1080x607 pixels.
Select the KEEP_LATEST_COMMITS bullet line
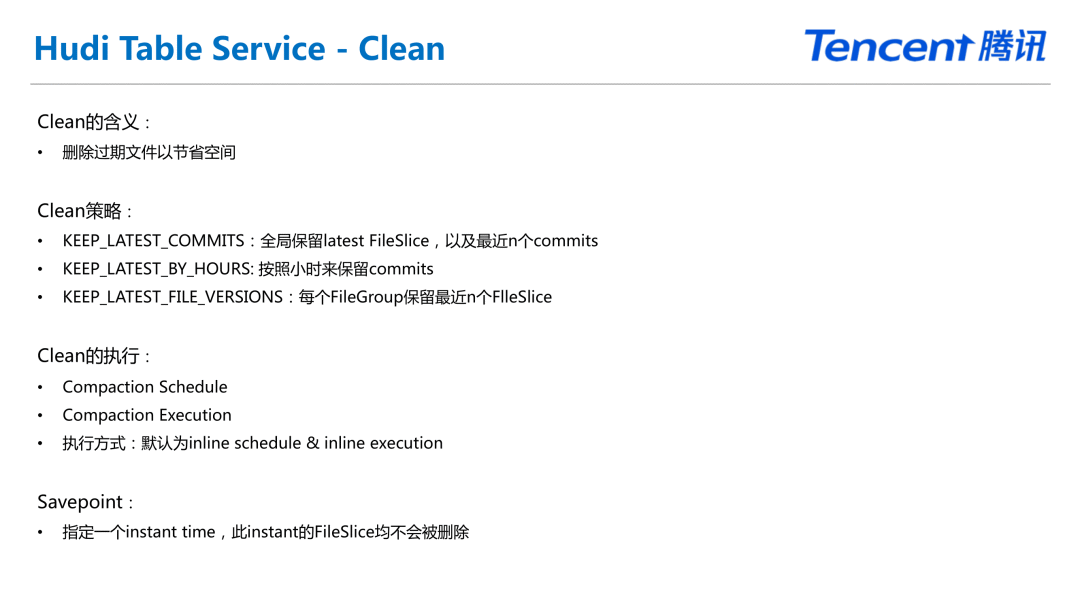(x=330, y=241)
